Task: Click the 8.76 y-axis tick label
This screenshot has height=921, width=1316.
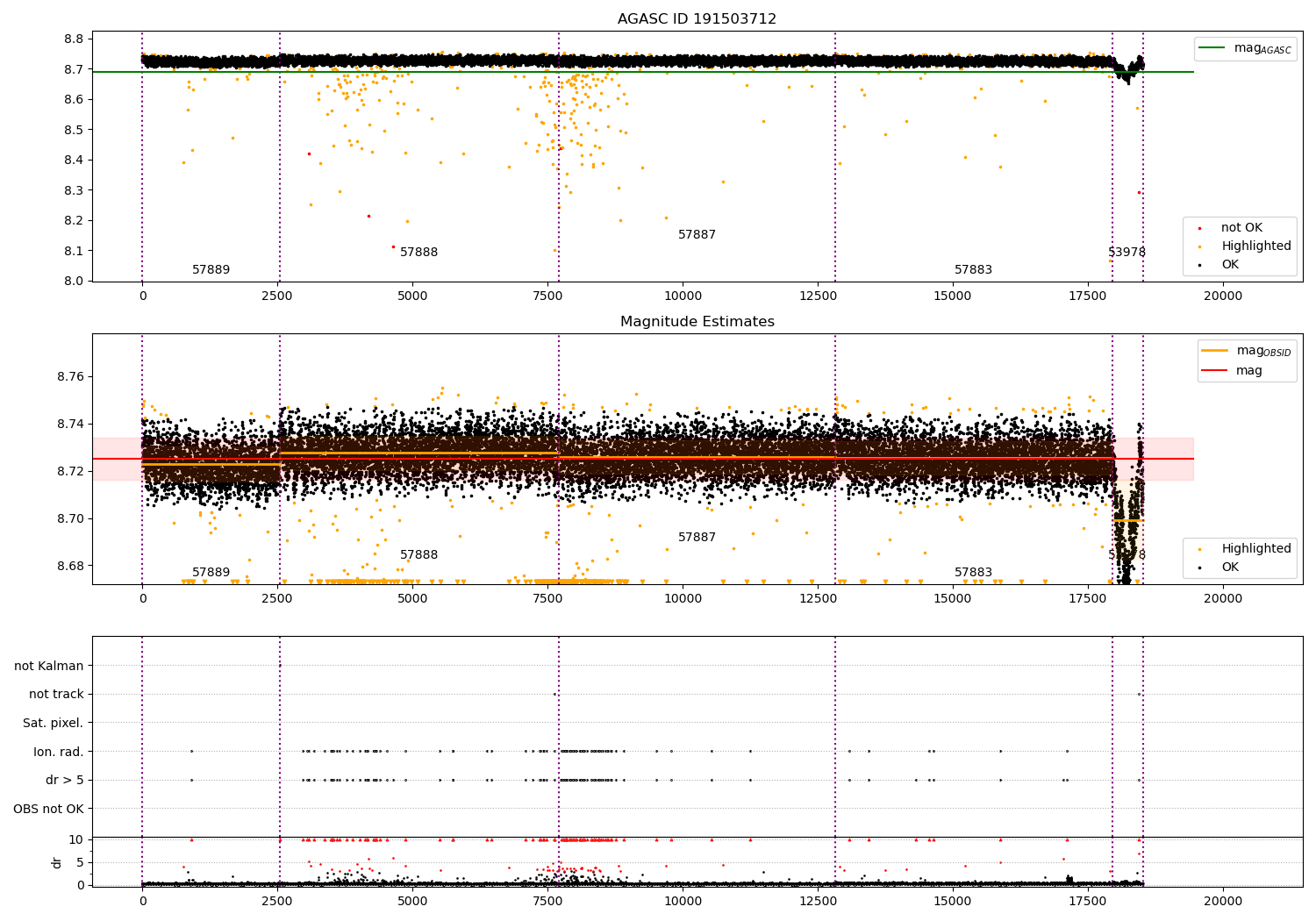Action: point(70,377)
